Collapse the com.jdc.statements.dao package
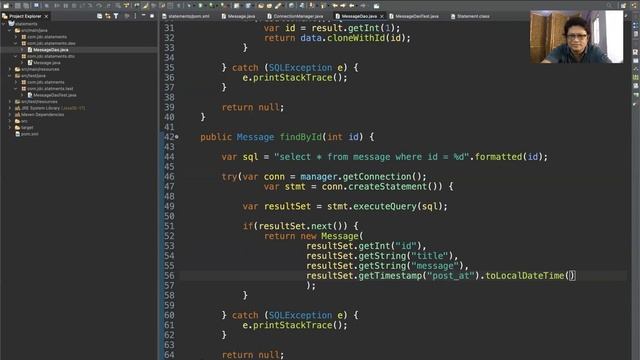The image size is (640, 360). [16, 43]
